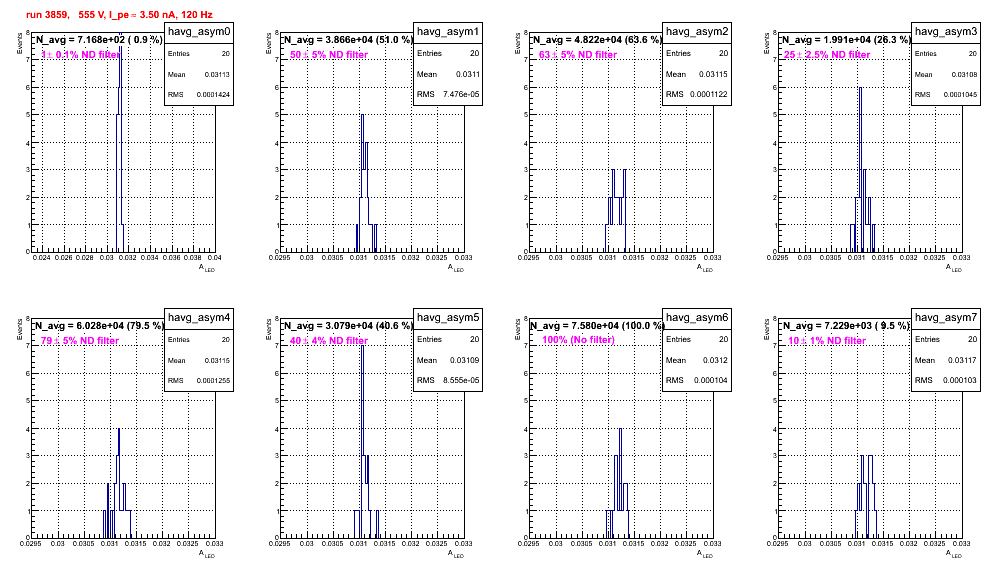Click Mean value 0.03115 in havg_asym4 box
Screen dimensions: 996x572
pyautogui.click(x=217, y=360)
